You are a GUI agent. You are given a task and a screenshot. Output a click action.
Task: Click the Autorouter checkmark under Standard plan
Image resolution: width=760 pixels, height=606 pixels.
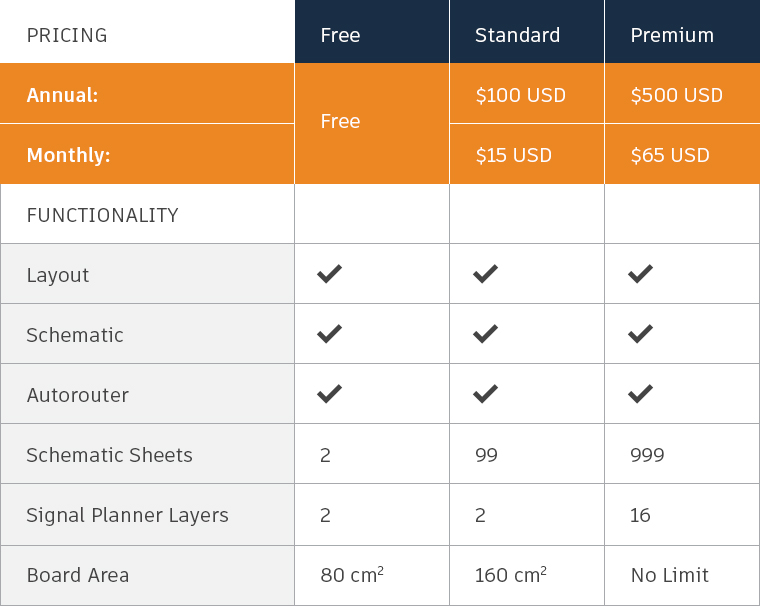485,394
